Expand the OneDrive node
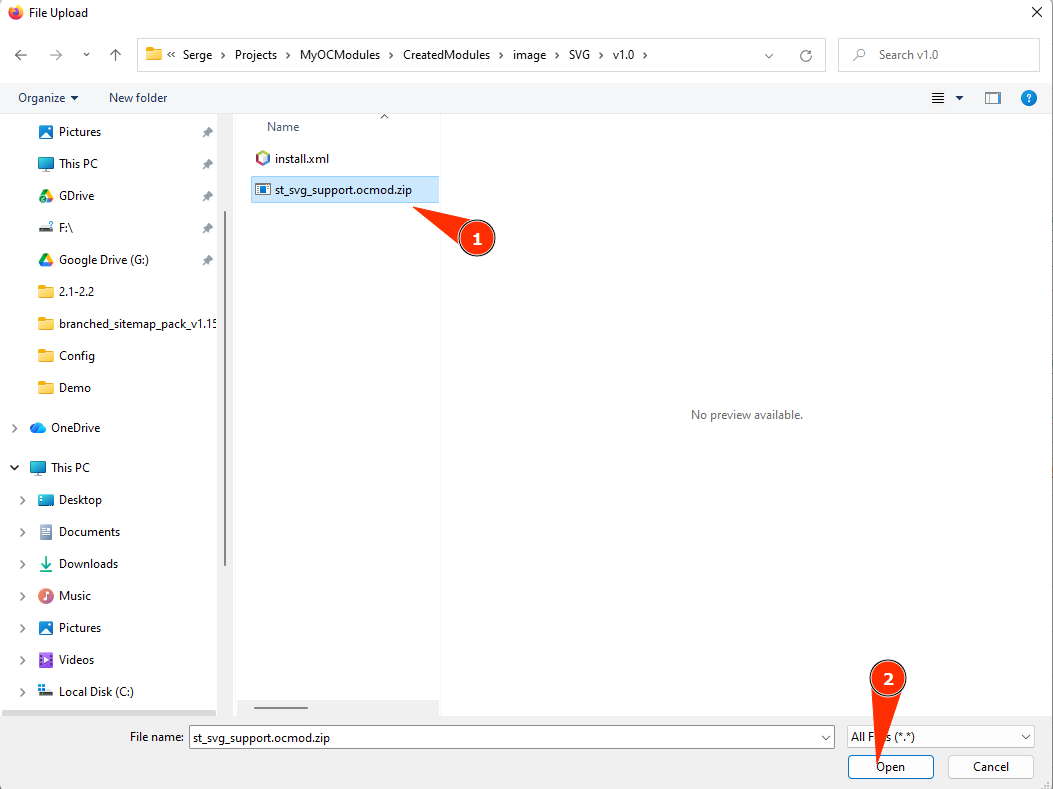1053x789 pixels. click(14, 428)
